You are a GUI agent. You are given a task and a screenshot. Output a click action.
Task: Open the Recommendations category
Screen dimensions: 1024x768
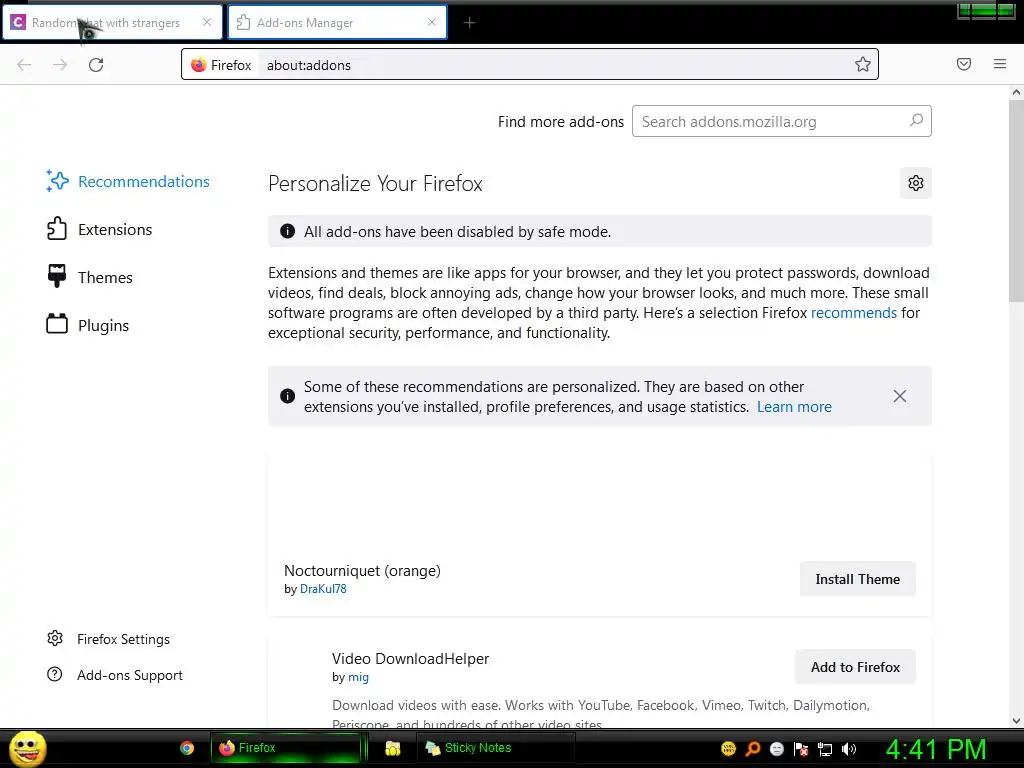[128, 182]
